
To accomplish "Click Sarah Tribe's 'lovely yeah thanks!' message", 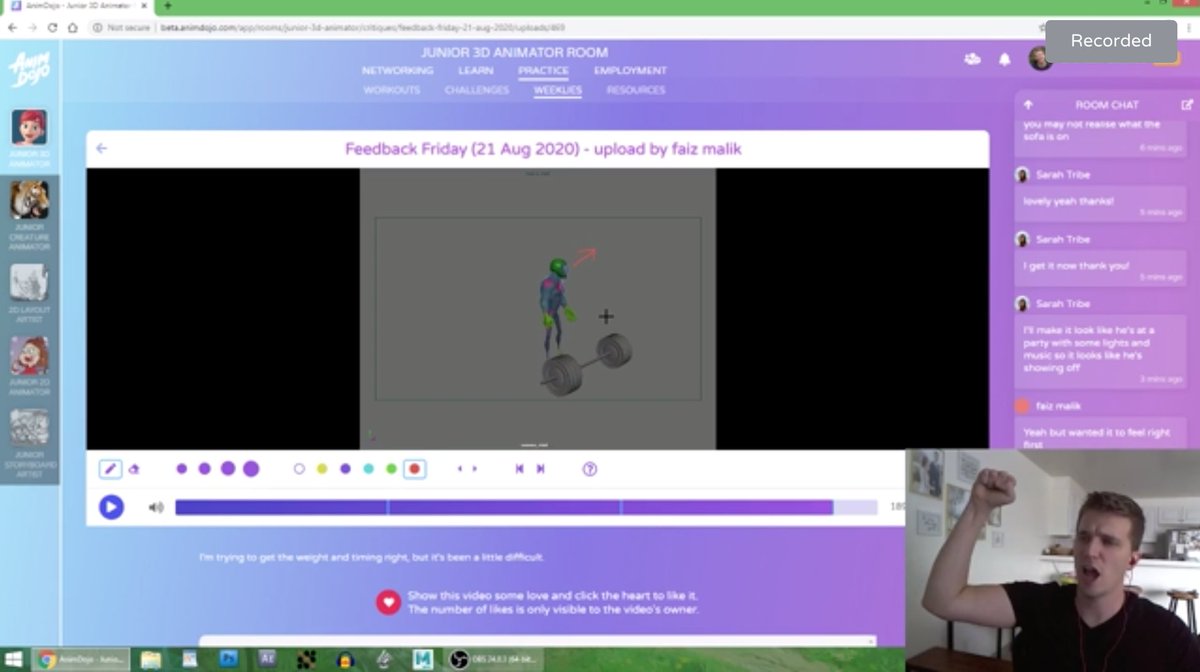I will coord(1100,205).
